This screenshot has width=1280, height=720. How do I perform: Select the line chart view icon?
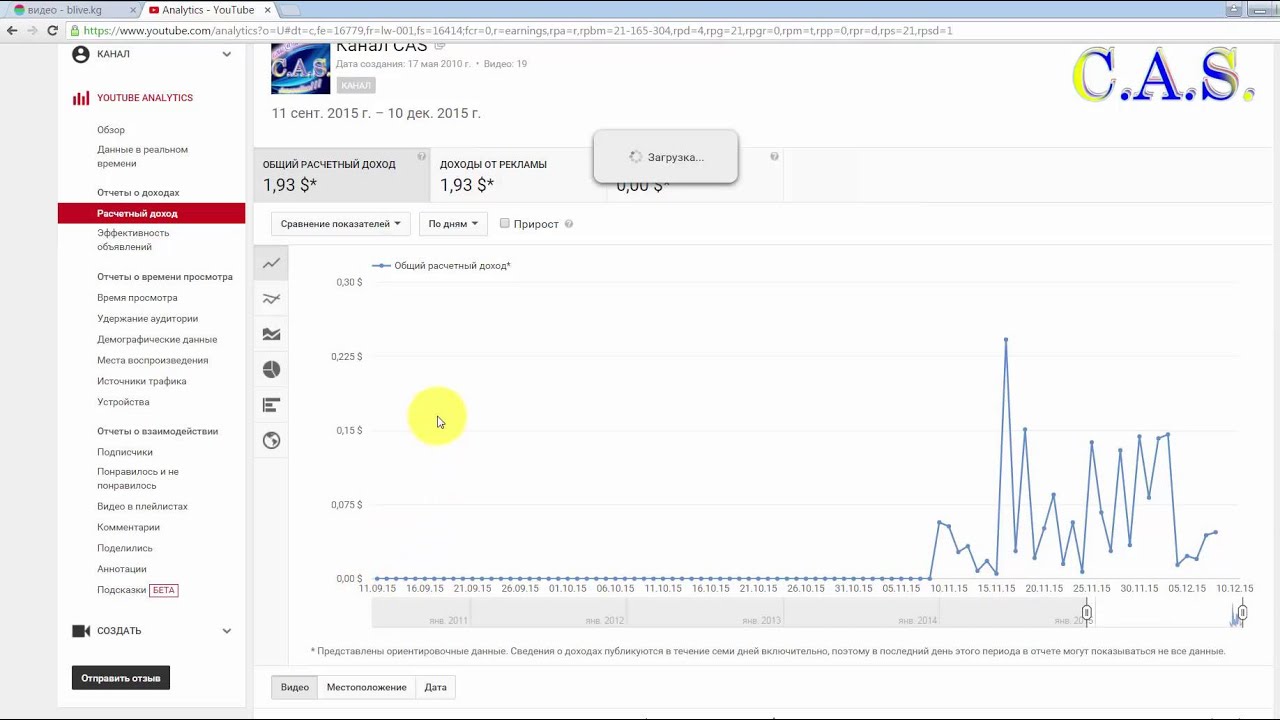(271, 263)
